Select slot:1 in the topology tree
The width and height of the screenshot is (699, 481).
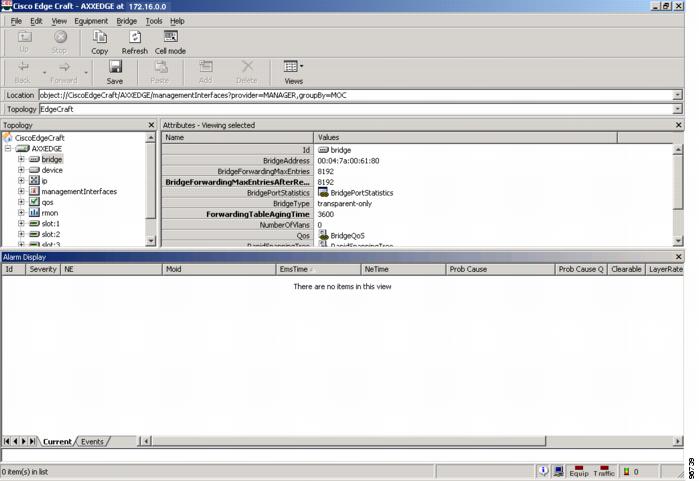click(50, 223)
